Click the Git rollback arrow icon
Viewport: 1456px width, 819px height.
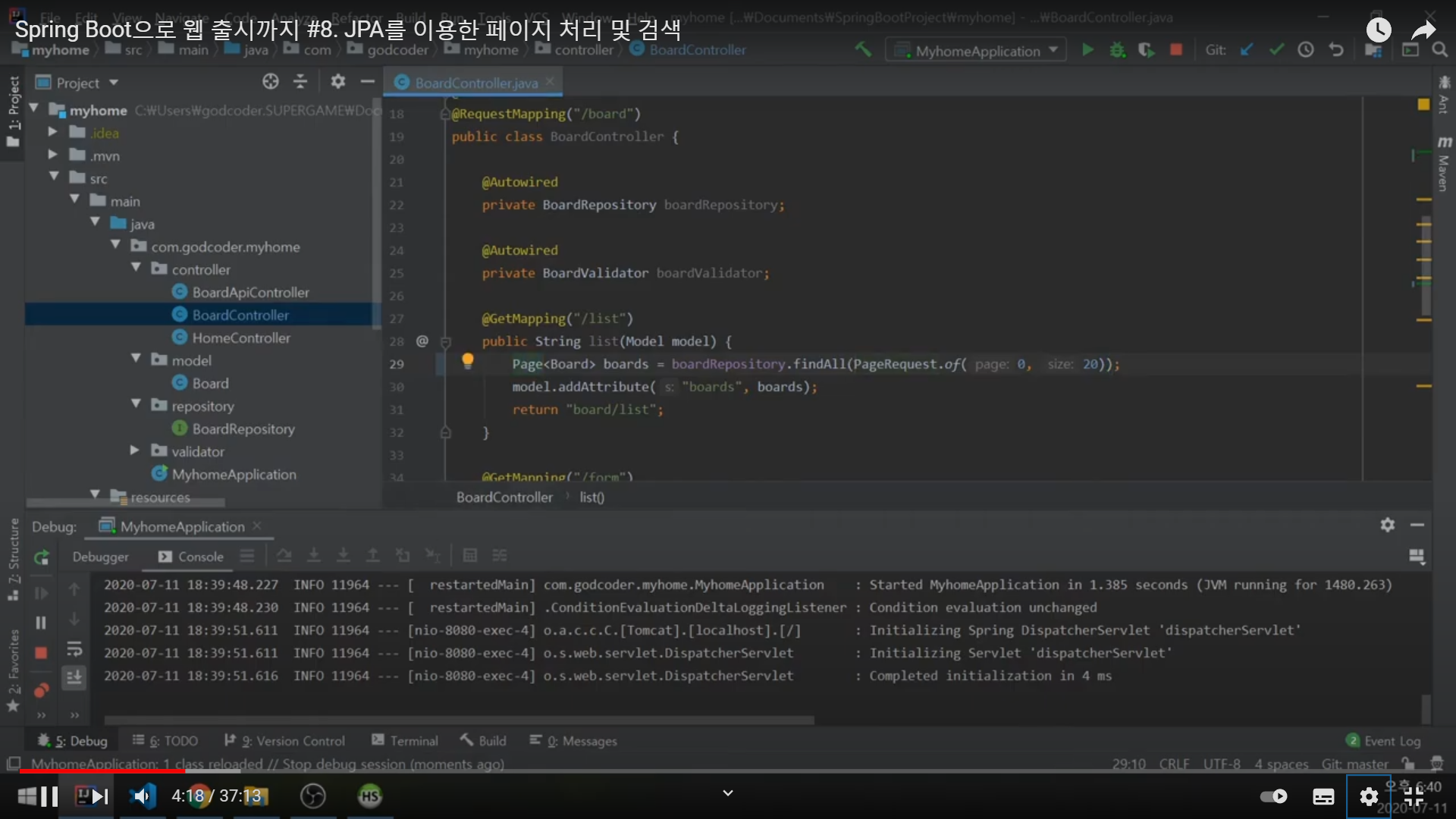[x=1336, y=50]
